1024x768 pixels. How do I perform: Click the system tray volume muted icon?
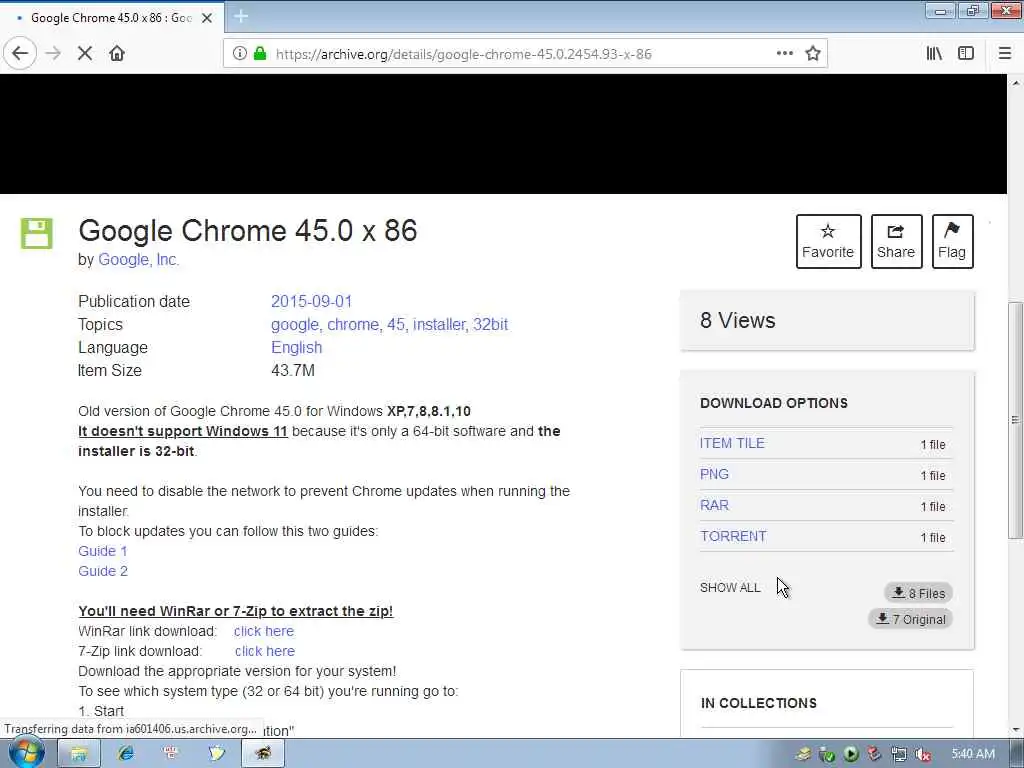923,754
